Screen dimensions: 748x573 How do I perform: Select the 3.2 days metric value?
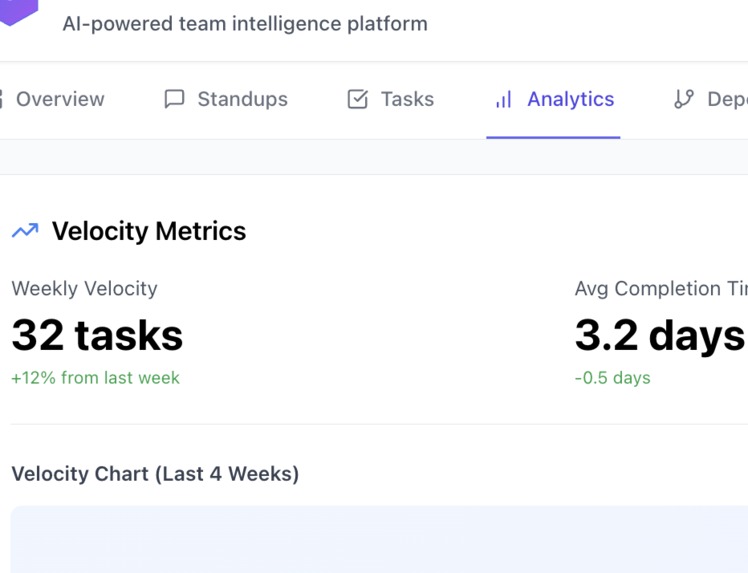[660, 335]
